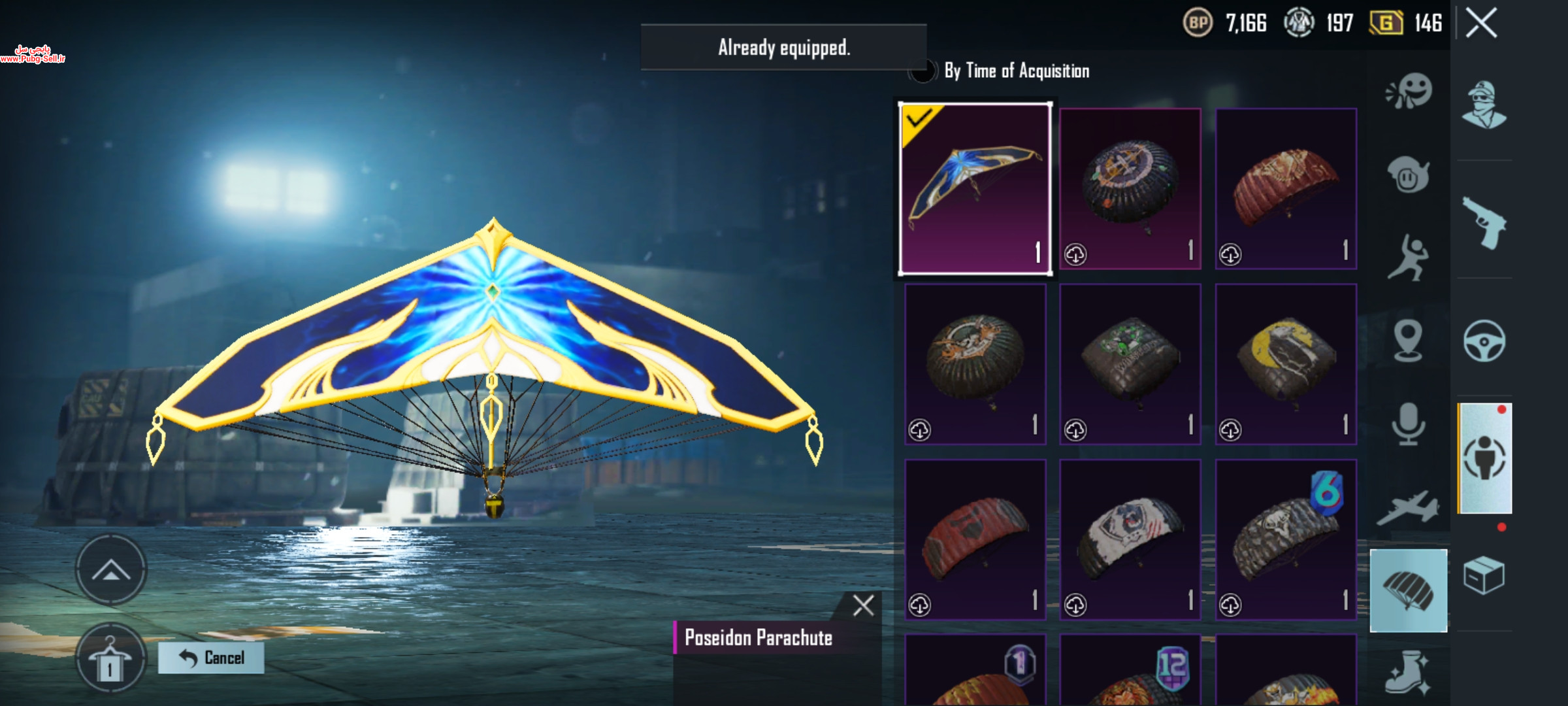Open the G gold currency icon

click(1386, 24)
